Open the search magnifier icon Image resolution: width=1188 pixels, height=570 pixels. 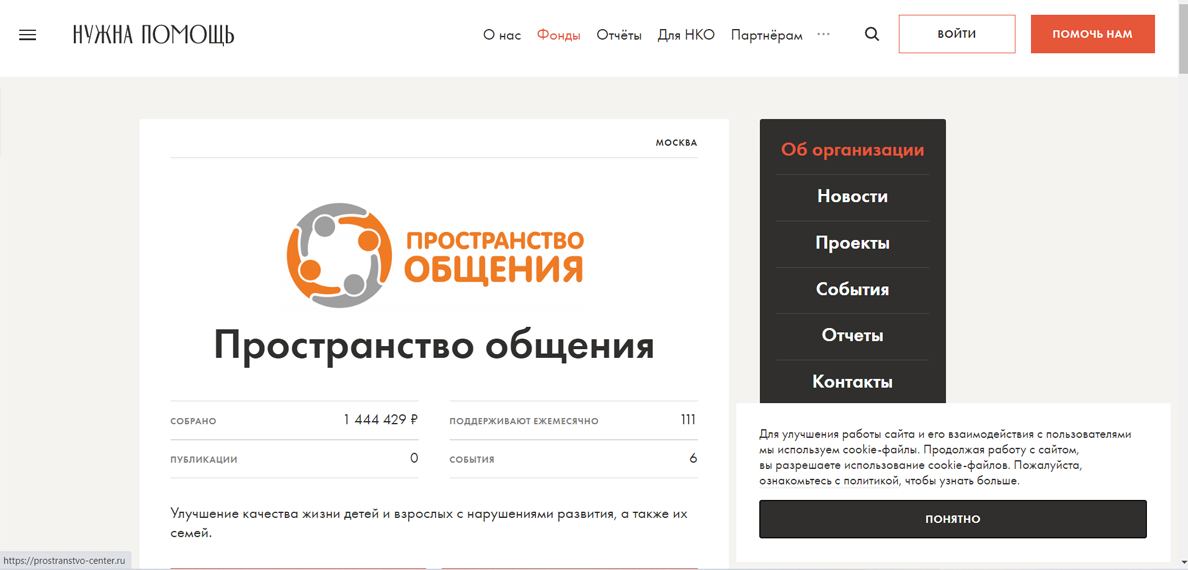[872, 34]
